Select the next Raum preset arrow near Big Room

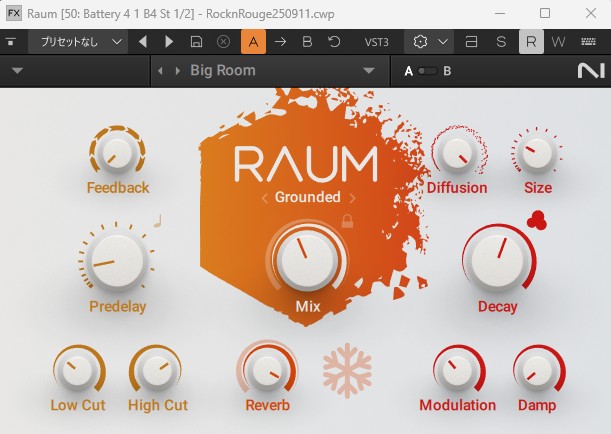click(x=178, y=71)
